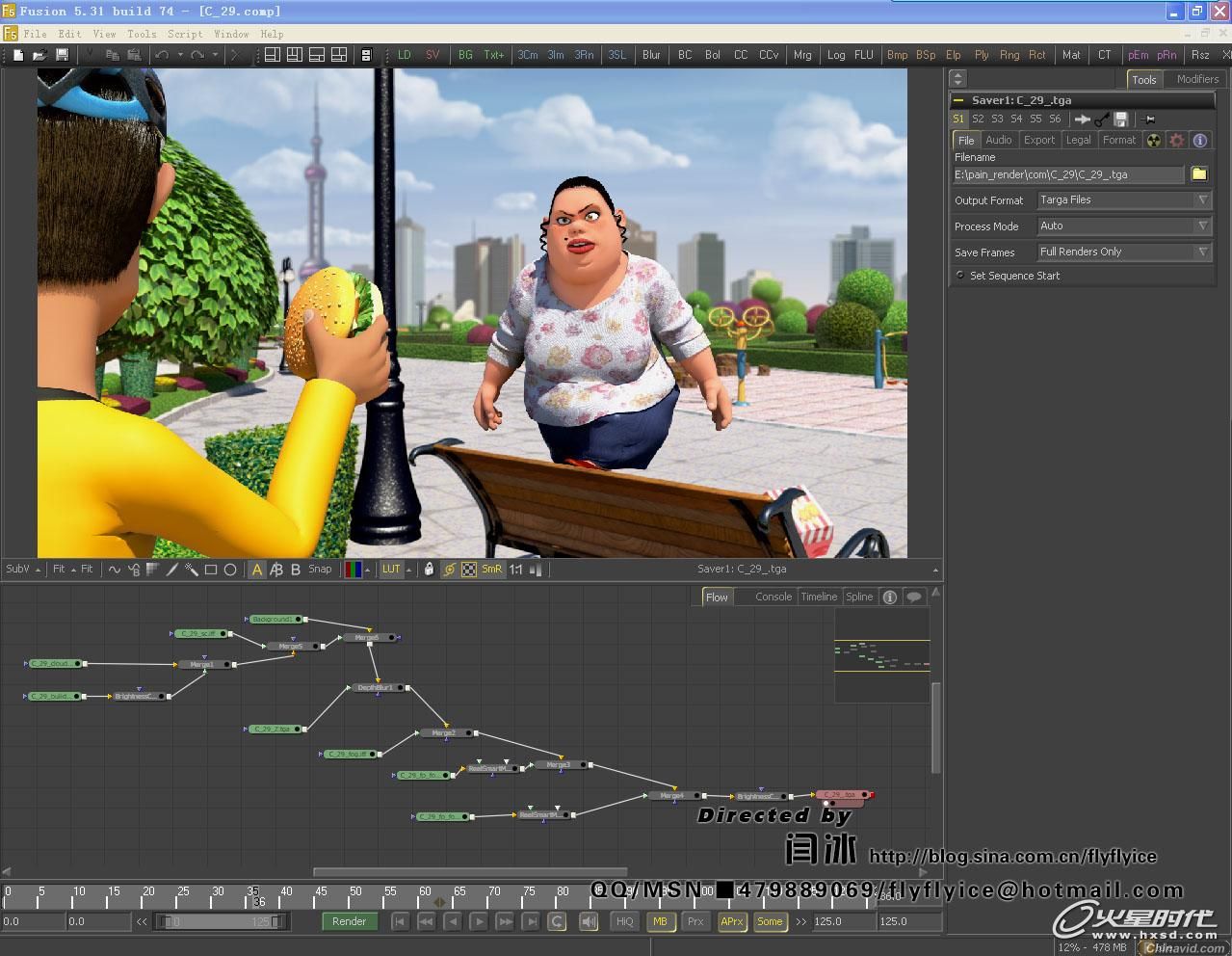The height and width of the screenshot is (956, 1232).
Task: Click the play forward button
Action: pos(478,921)
